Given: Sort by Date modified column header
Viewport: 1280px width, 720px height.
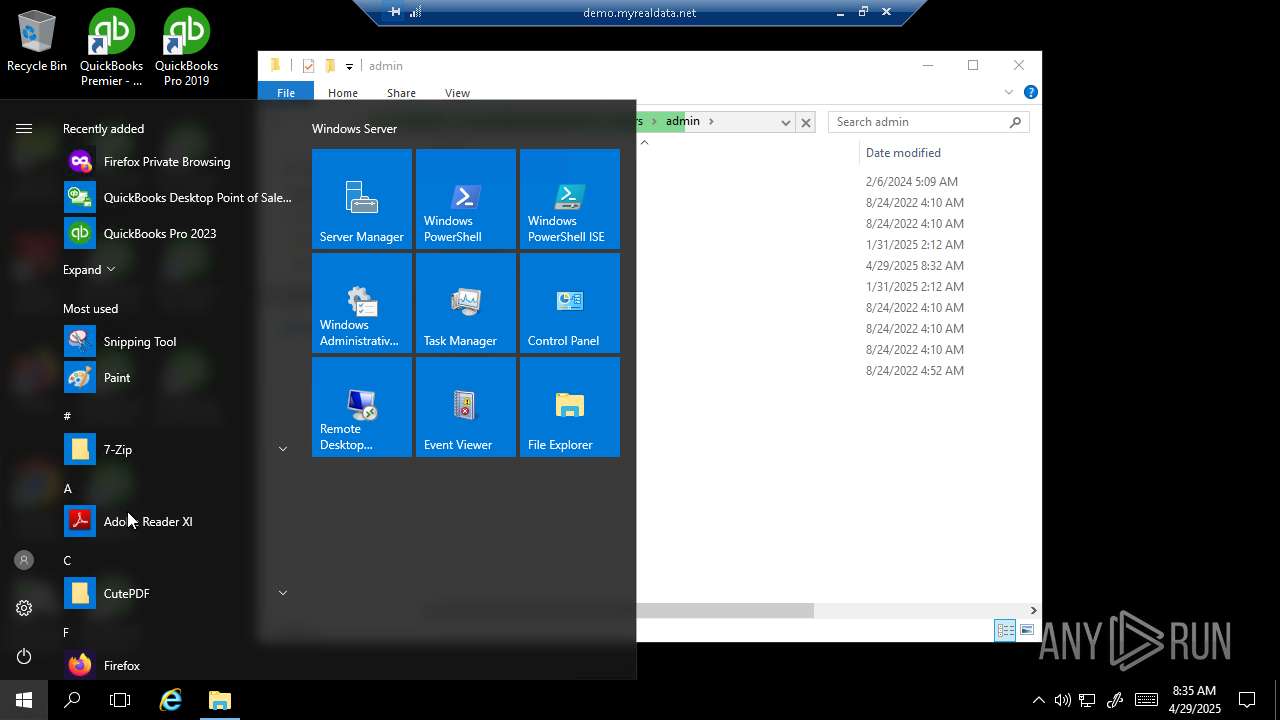Looking at the screenshot, I should pos(903,153).
